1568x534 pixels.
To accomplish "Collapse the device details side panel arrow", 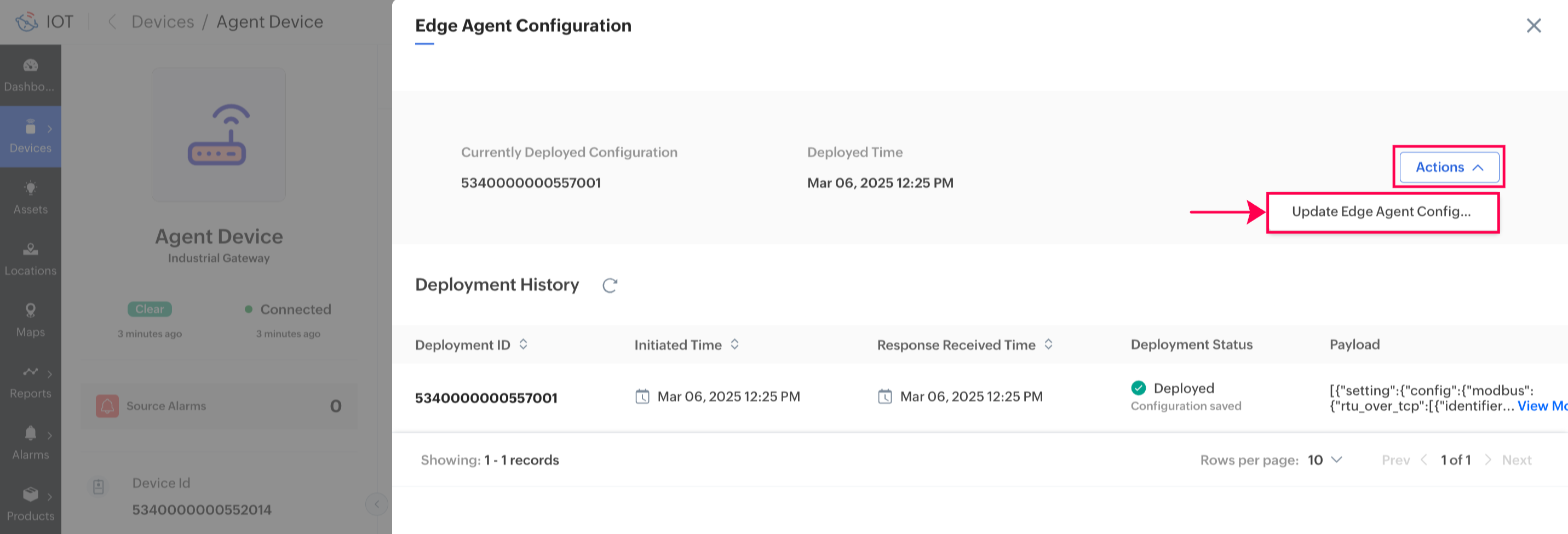I will click(377, 503).
